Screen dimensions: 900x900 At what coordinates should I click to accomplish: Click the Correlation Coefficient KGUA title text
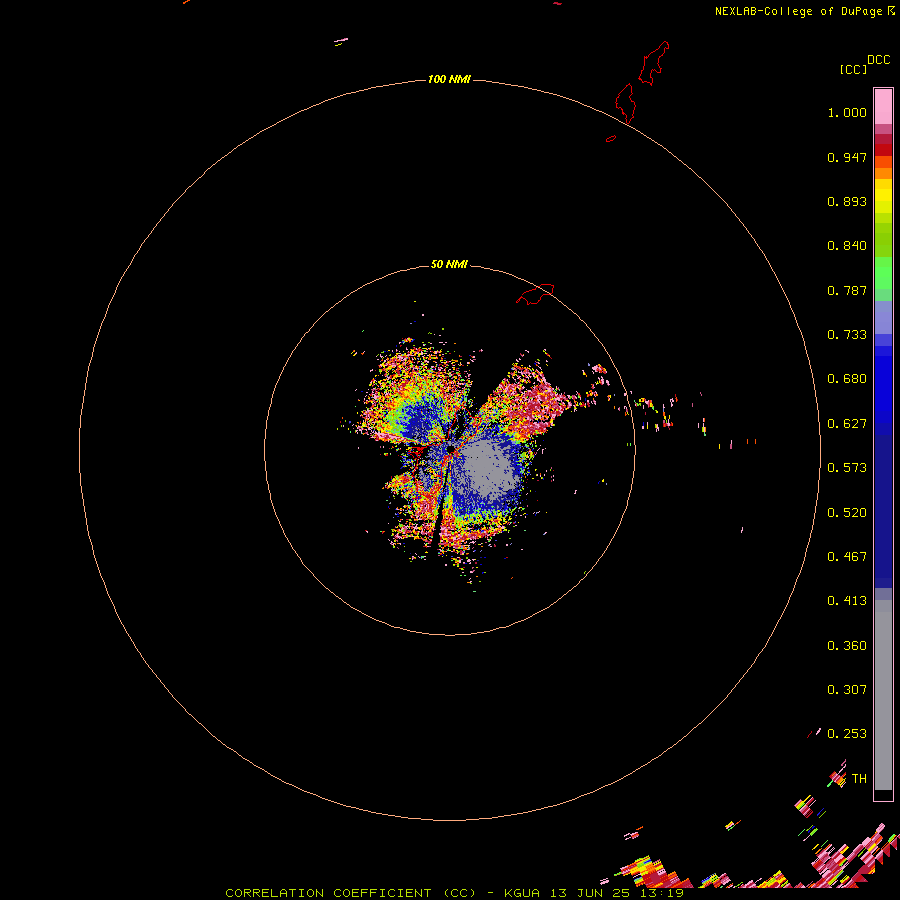pos(454,893)
